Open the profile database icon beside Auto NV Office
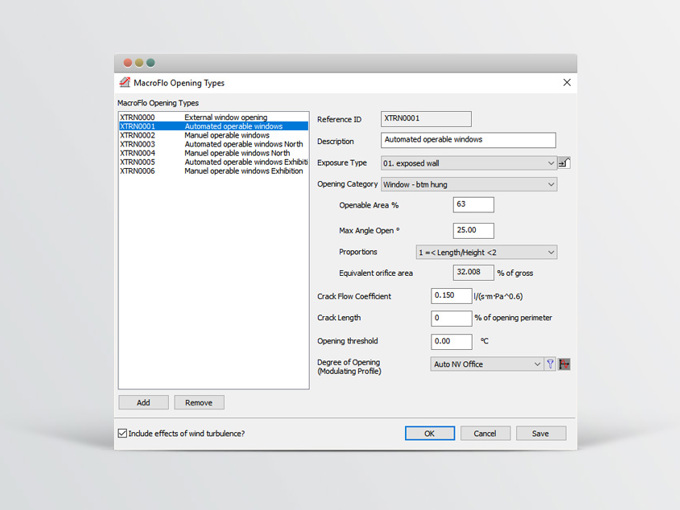Image resolution: width=680 pixels, height=510 pixels. (x=564, y=364)
